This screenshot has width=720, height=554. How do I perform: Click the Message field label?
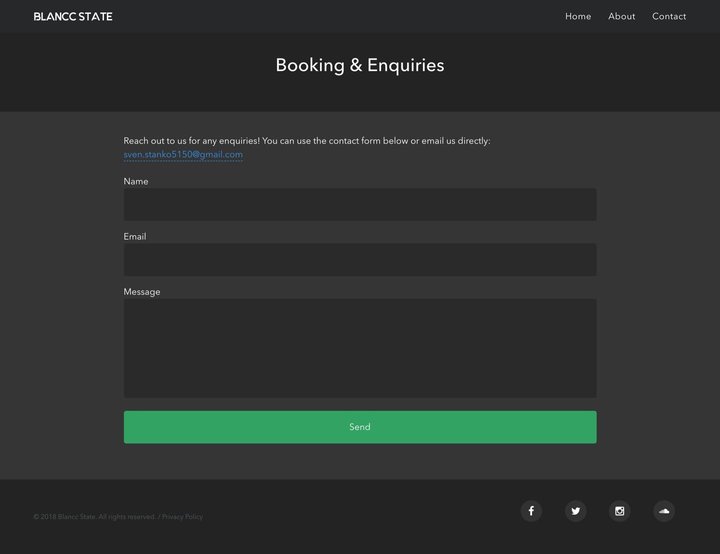click(x=142, y=292)
